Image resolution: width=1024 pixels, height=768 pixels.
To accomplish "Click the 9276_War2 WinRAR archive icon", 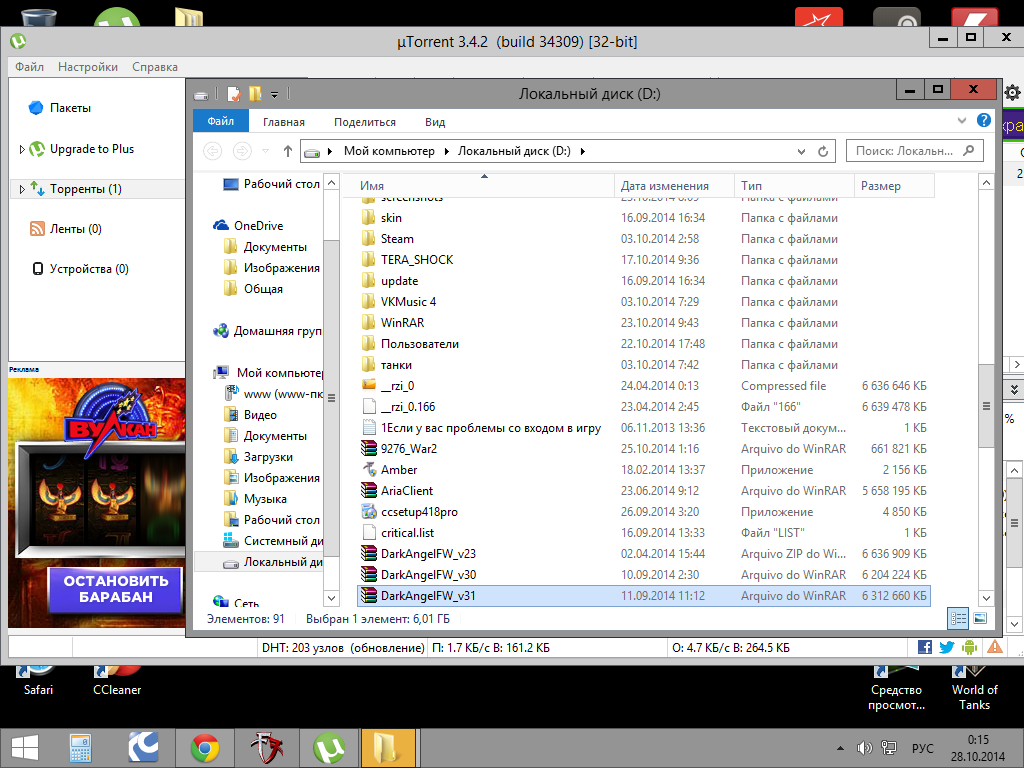I will [x=369, y=449].
